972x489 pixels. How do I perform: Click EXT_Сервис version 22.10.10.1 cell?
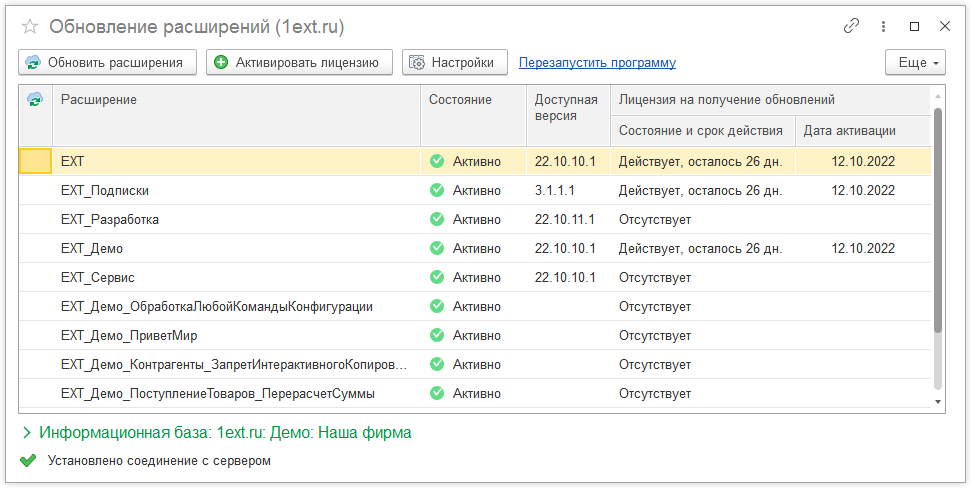click(x=568, y=278)
